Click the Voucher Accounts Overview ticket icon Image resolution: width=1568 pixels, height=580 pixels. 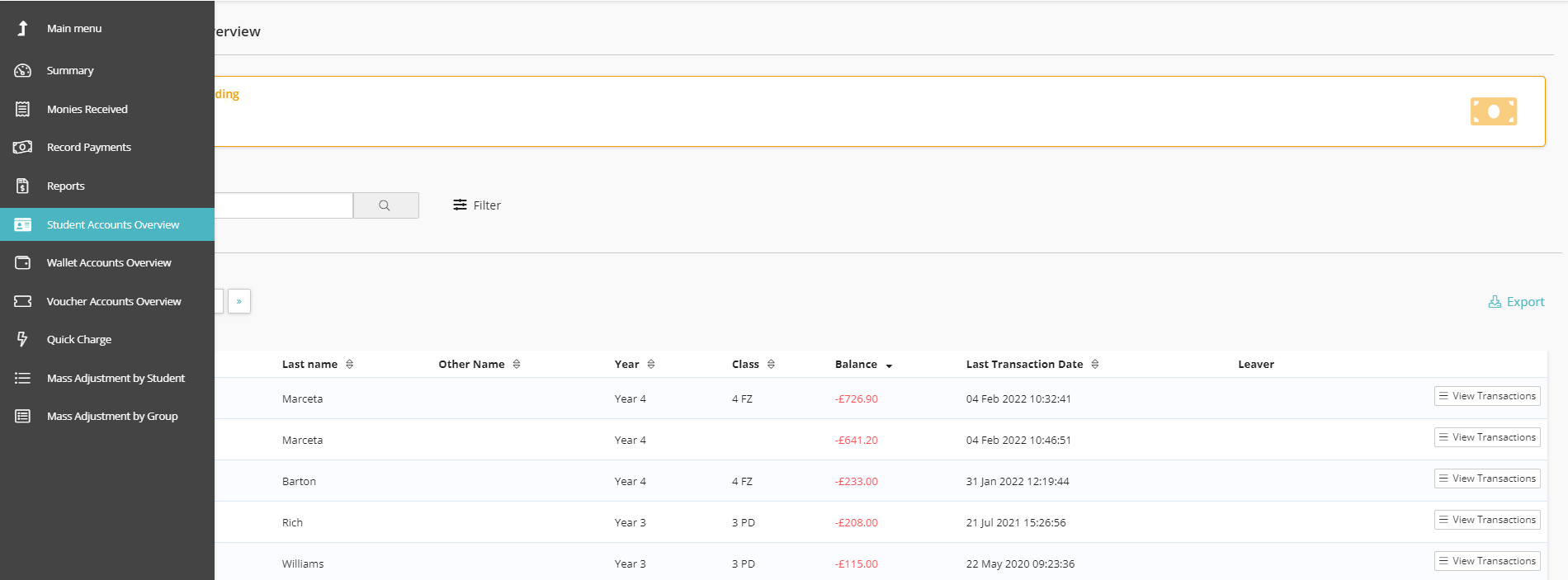pos(22,301)
